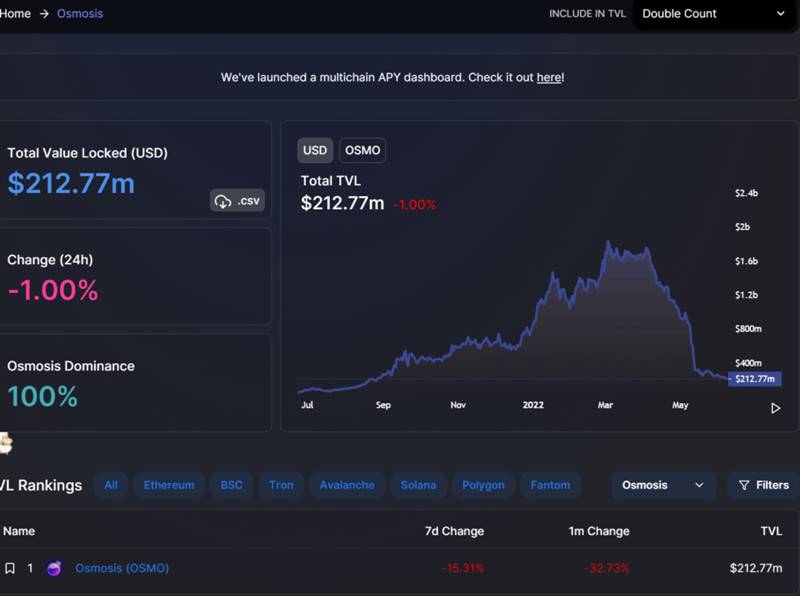Viewport: 800px width, 596px height.
Task: Download the .csv data file
Action: tap(237, 201)
